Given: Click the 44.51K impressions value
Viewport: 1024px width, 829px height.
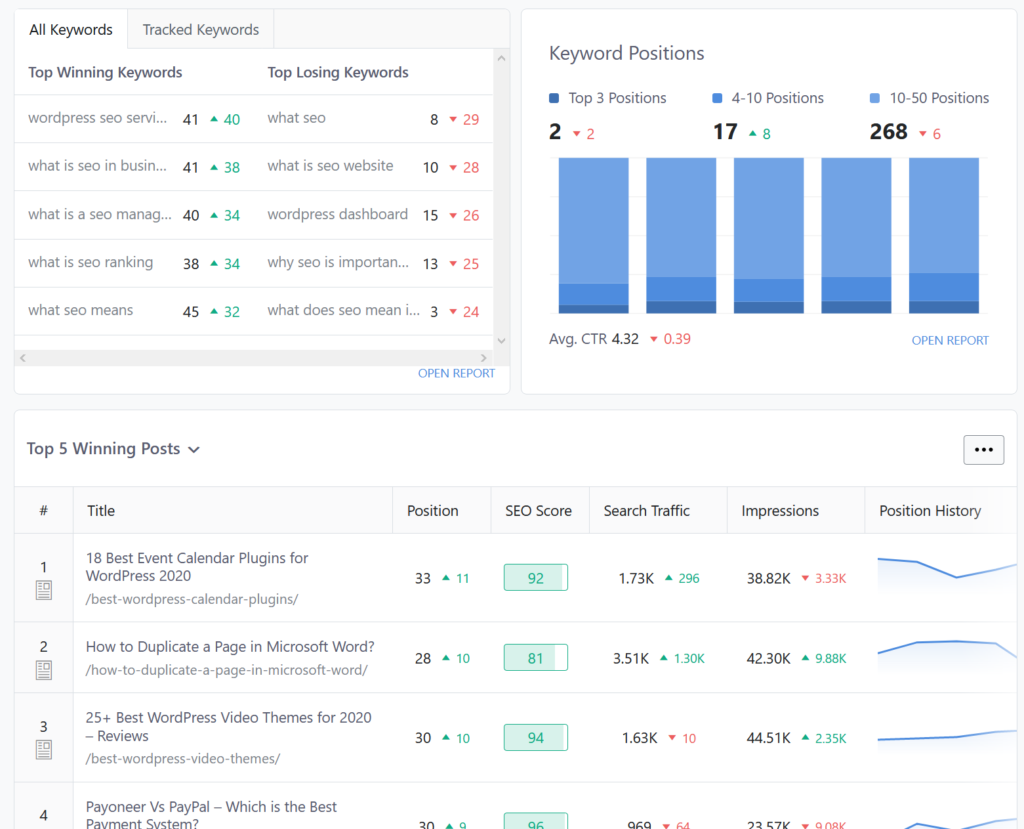Looking at the screenshot, I should pos(768,738).
